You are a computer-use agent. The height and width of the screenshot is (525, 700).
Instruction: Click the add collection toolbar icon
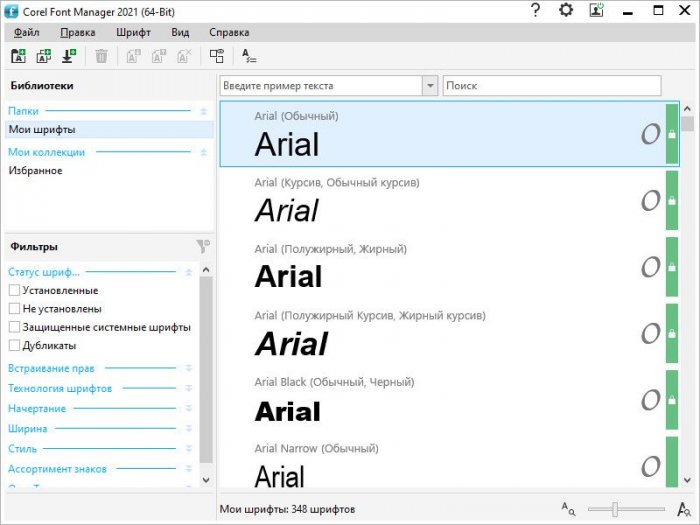click(x=43, y=56)
